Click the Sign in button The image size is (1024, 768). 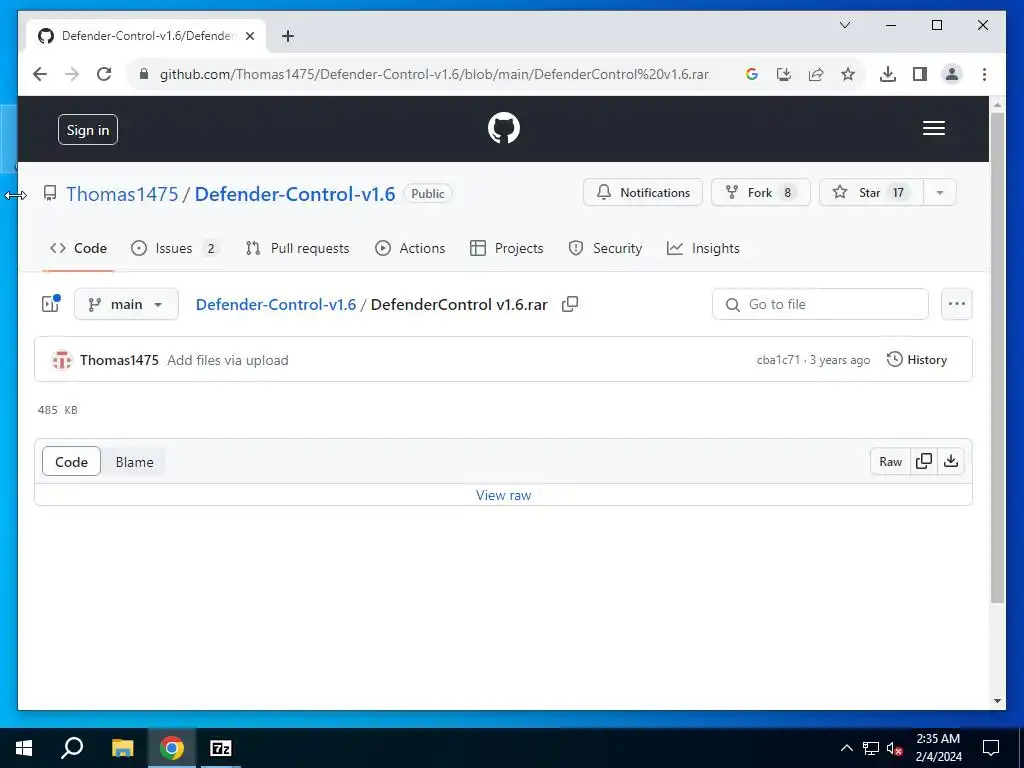88,130
